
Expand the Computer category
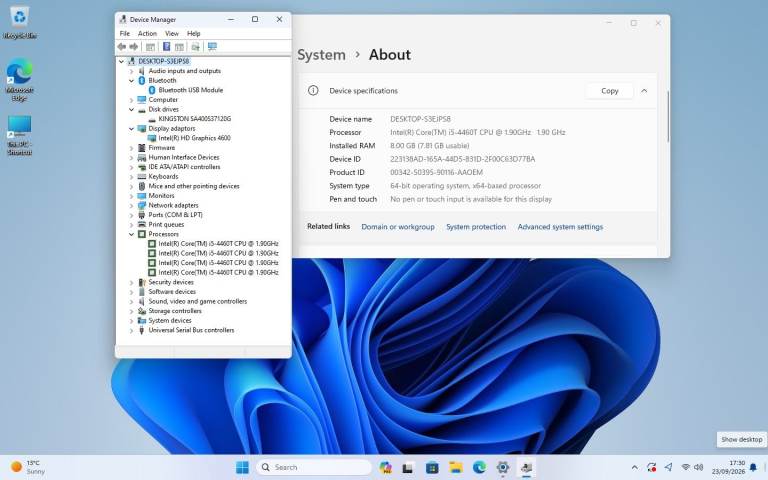[x=131, y=100]
